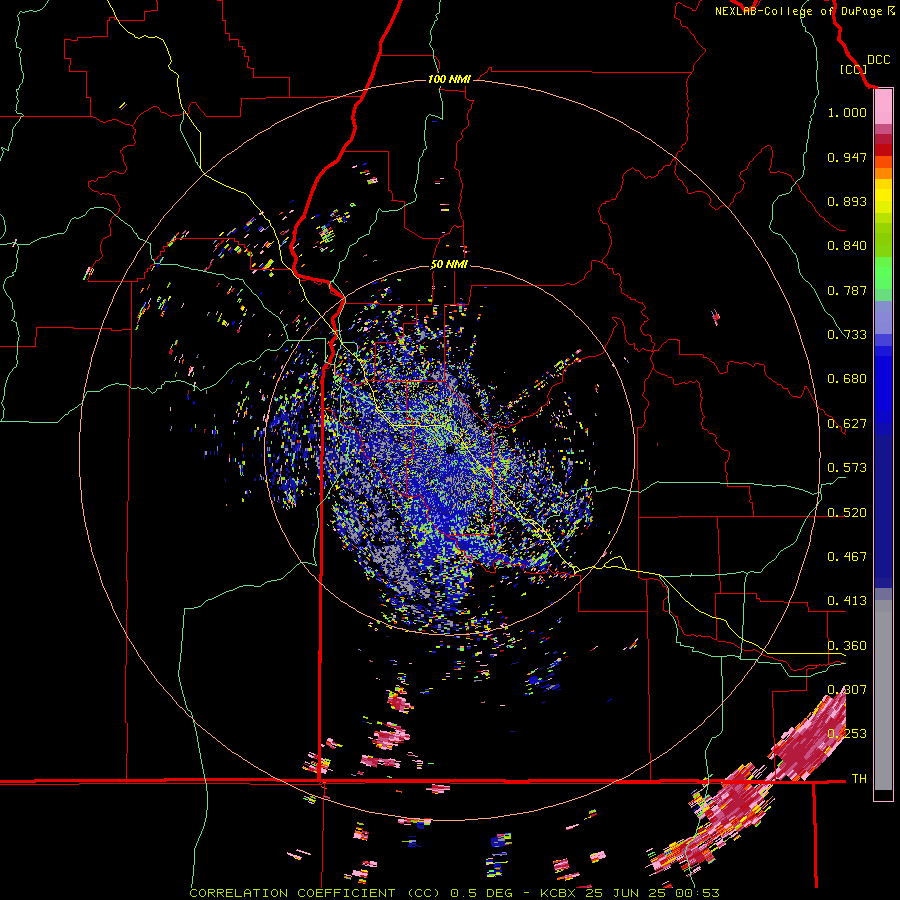Select the 0.680 legend value

tap(847, 379)
